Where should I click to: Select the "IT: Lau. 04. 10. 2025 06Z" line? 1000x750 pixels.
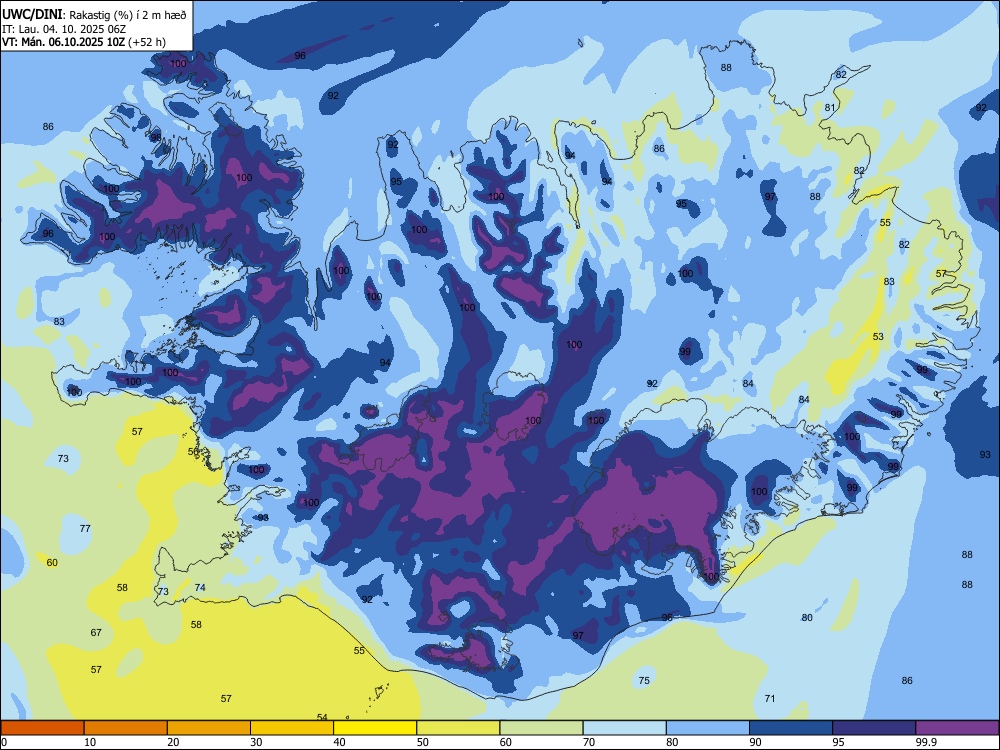point(64,29)
